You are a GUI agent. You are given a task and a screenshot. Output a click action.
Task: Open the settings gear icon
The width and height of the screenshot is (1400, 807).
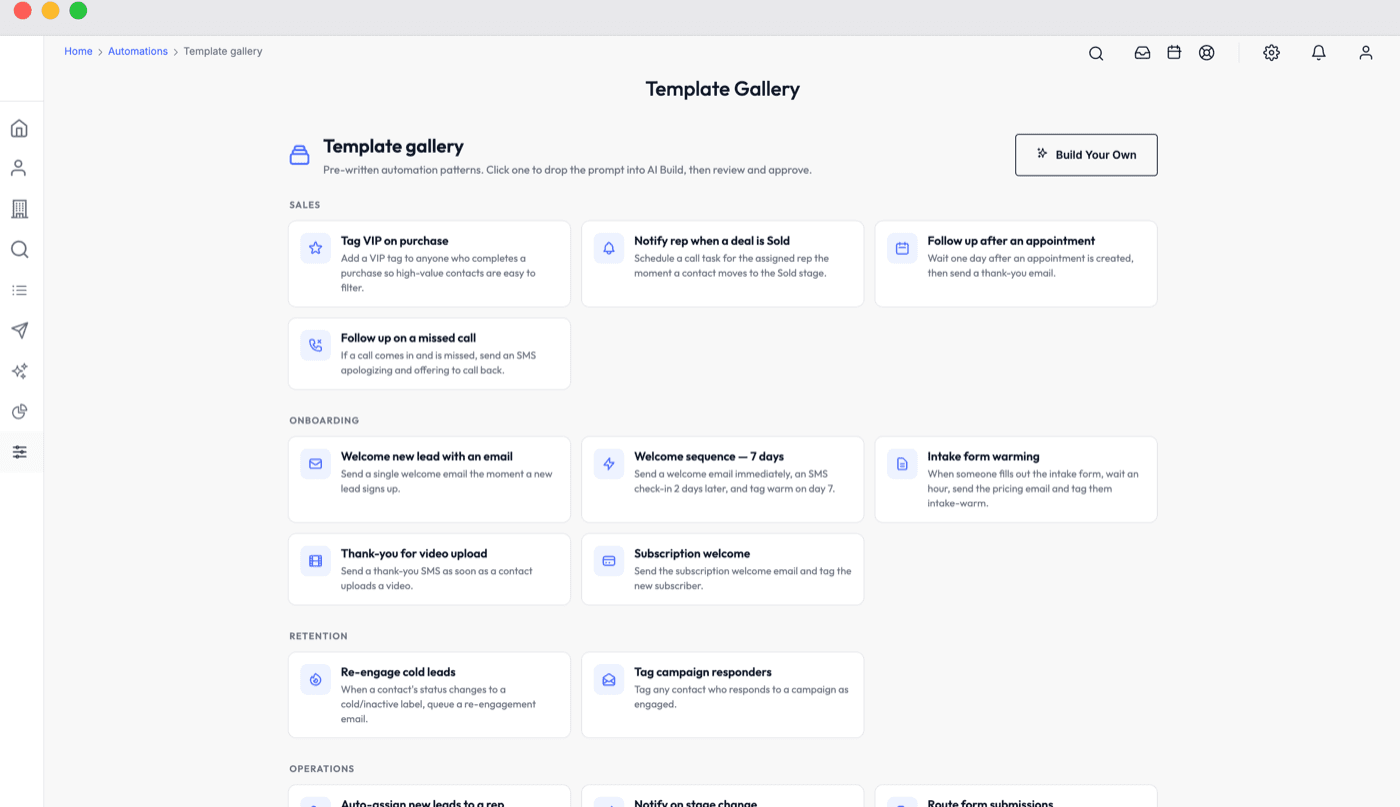[x=1271, y=53]
